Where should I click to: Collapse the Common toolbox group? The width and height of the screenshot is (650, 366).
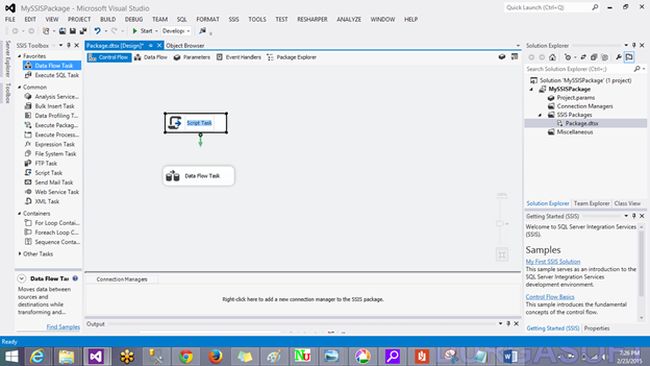(x=19, y=87)
